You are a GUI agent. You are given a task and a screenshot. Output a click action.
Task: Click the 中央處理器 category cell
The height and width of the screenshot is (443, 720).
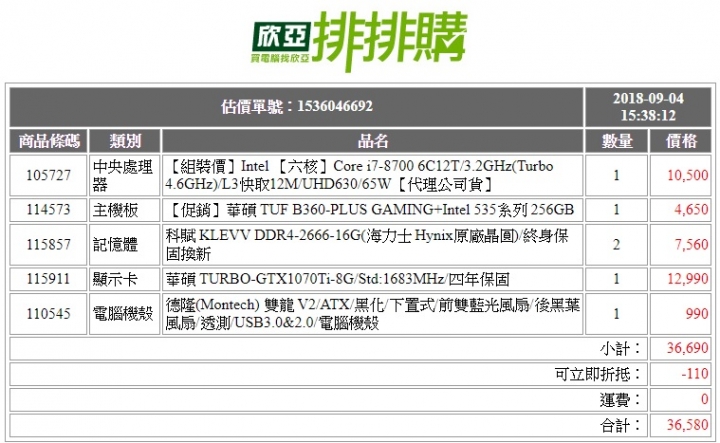point(125,175)
